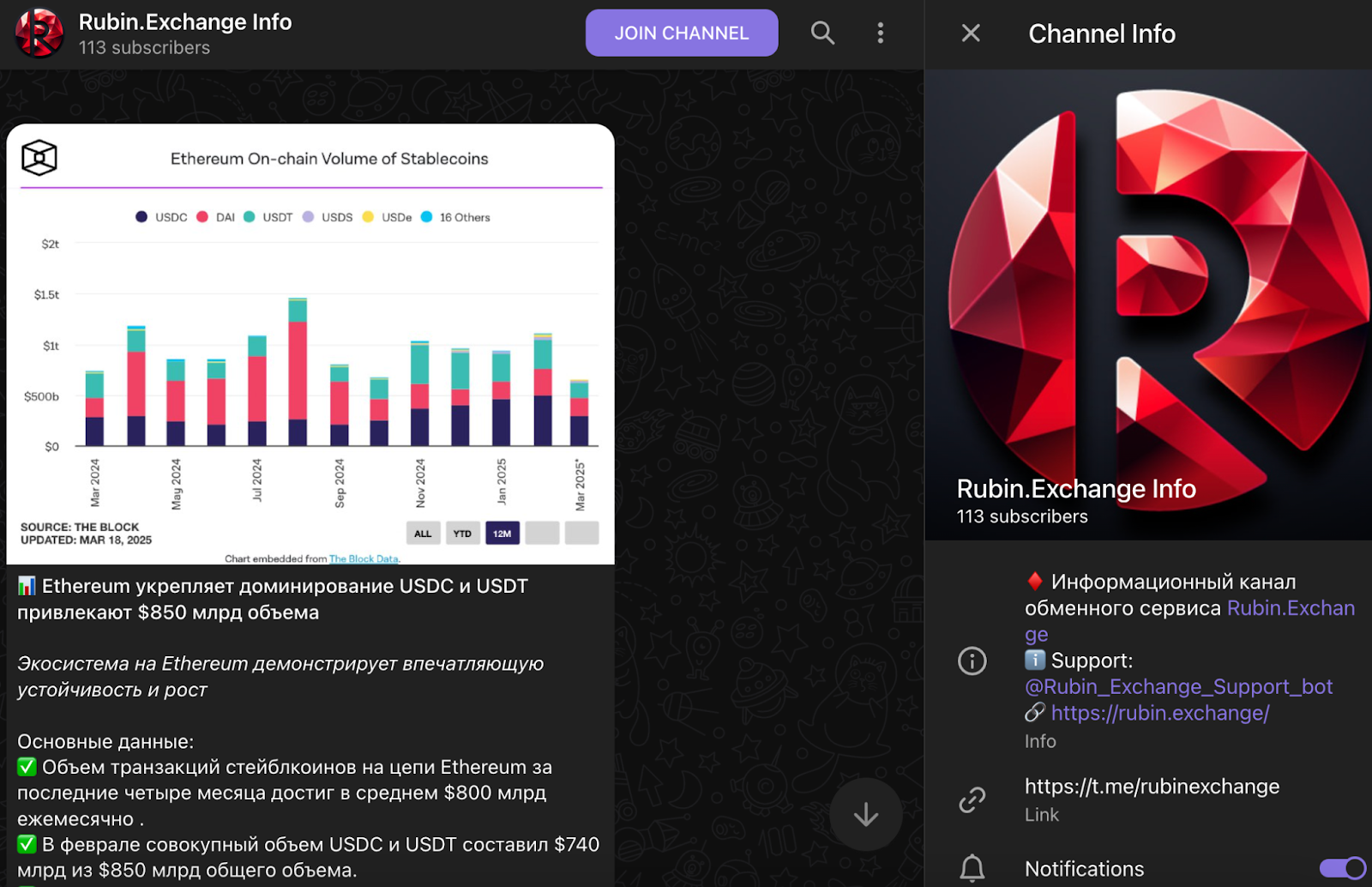Select the 12M range button in chart
The image size is (1372, 887).
click(502, 534)
